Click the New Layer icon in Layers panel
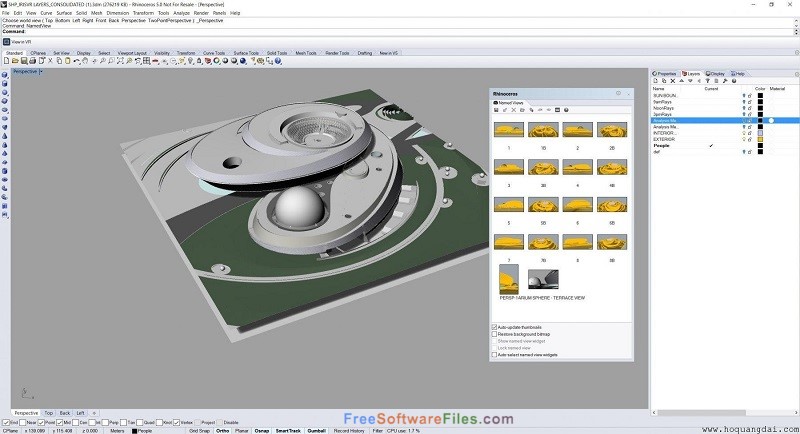The height and width of the screenshot is (434, 800). [656, 81]
